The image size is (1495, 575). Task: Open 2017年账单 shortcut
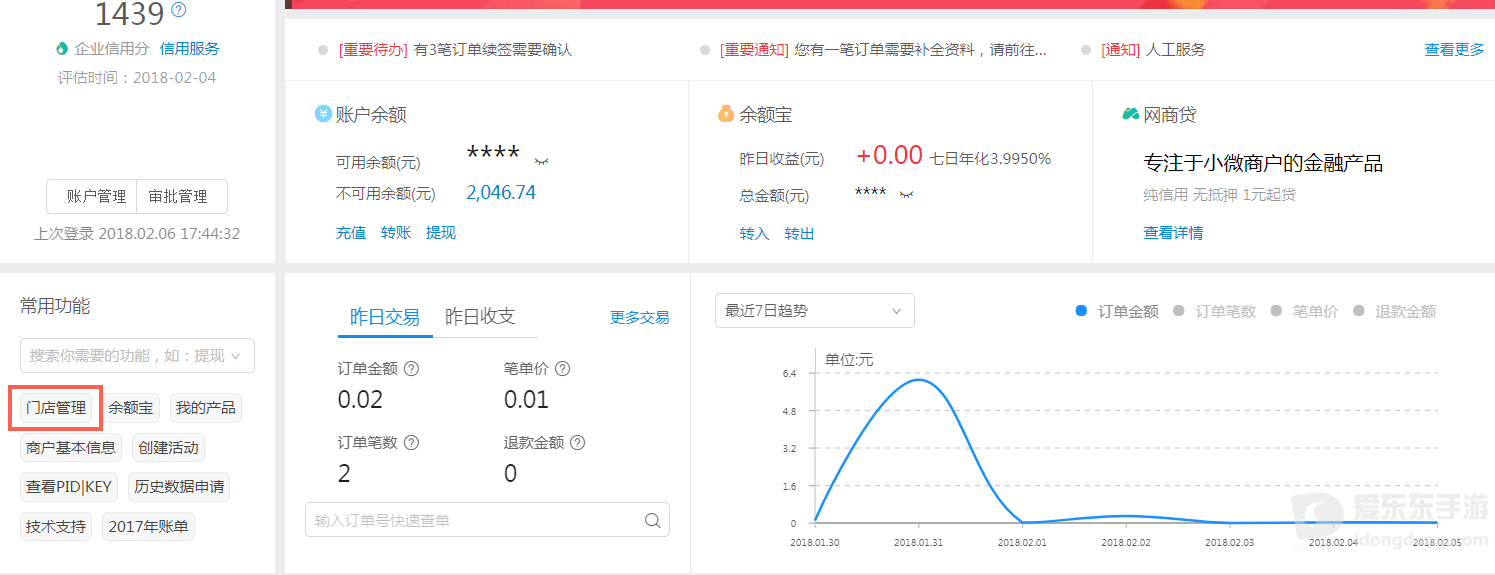pyautogui.click(x=148, y=526)
